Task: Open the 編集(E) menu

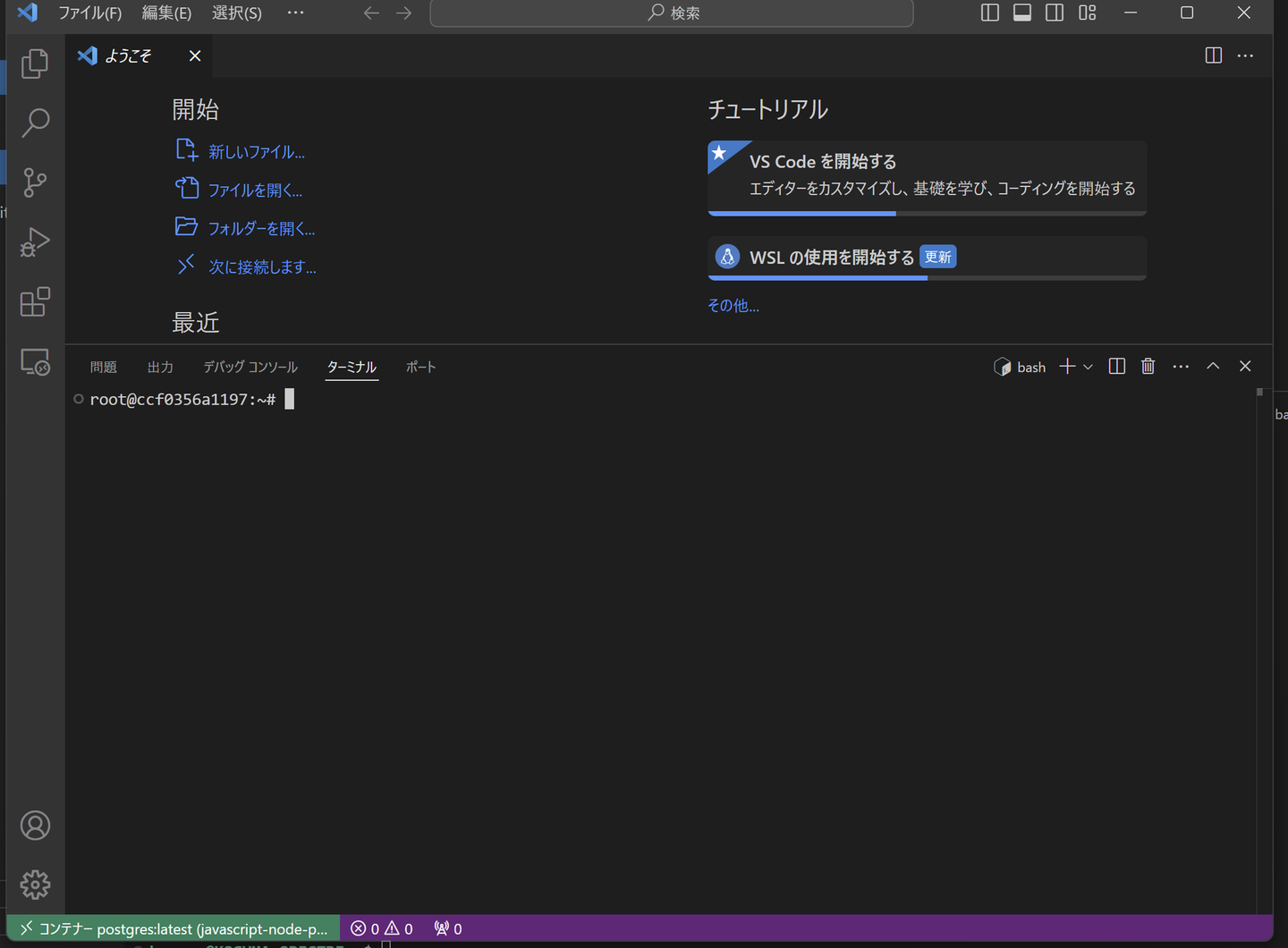Action: tap(166, 13)
